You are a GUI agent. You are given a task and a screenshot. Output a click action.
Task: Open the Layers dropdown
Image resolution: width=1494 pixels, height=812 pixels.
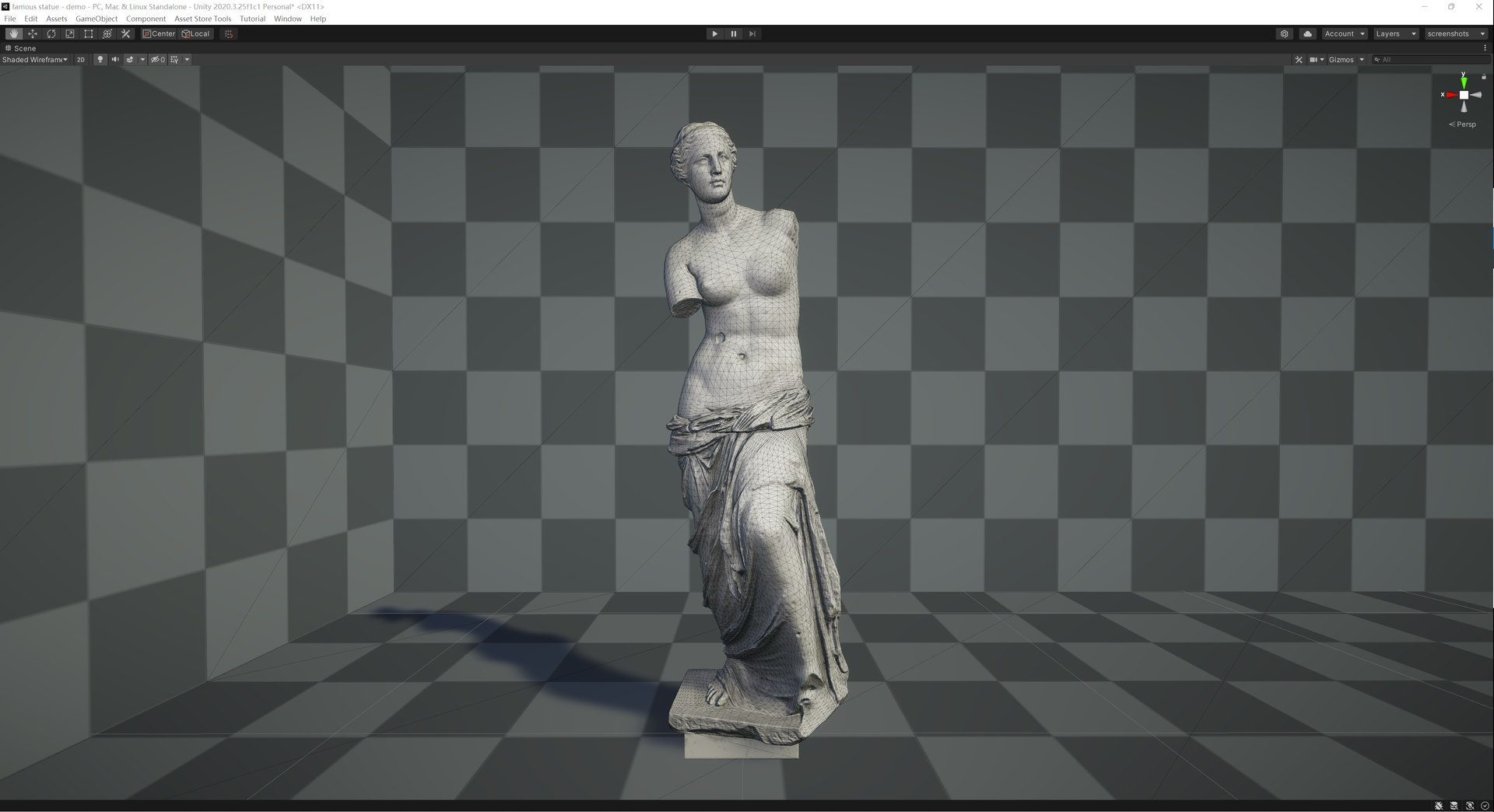[1395, 33]
